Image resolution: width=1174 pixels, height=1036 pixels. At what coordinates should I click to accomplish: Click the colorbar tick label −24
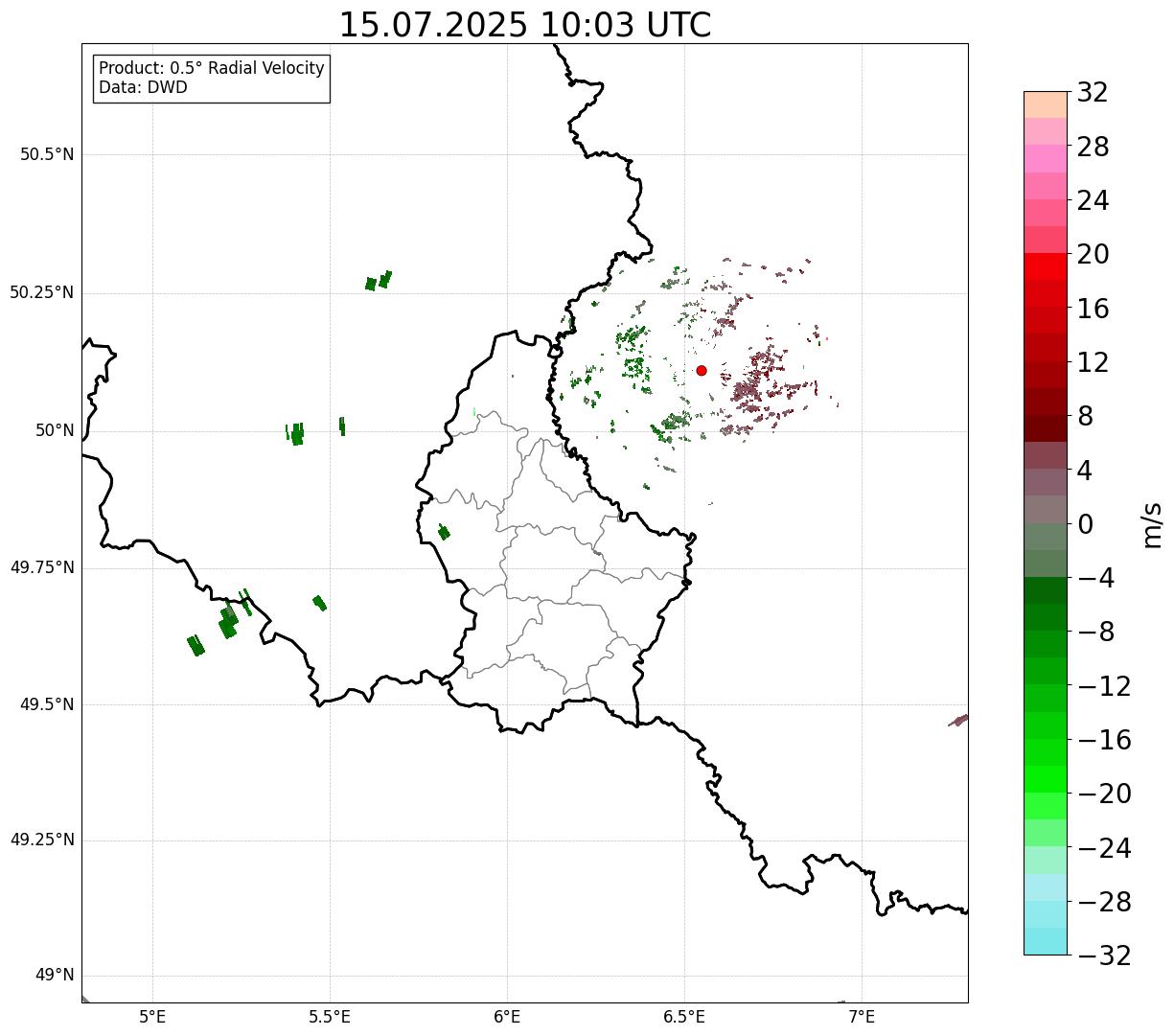click(x=1104, y=849)
